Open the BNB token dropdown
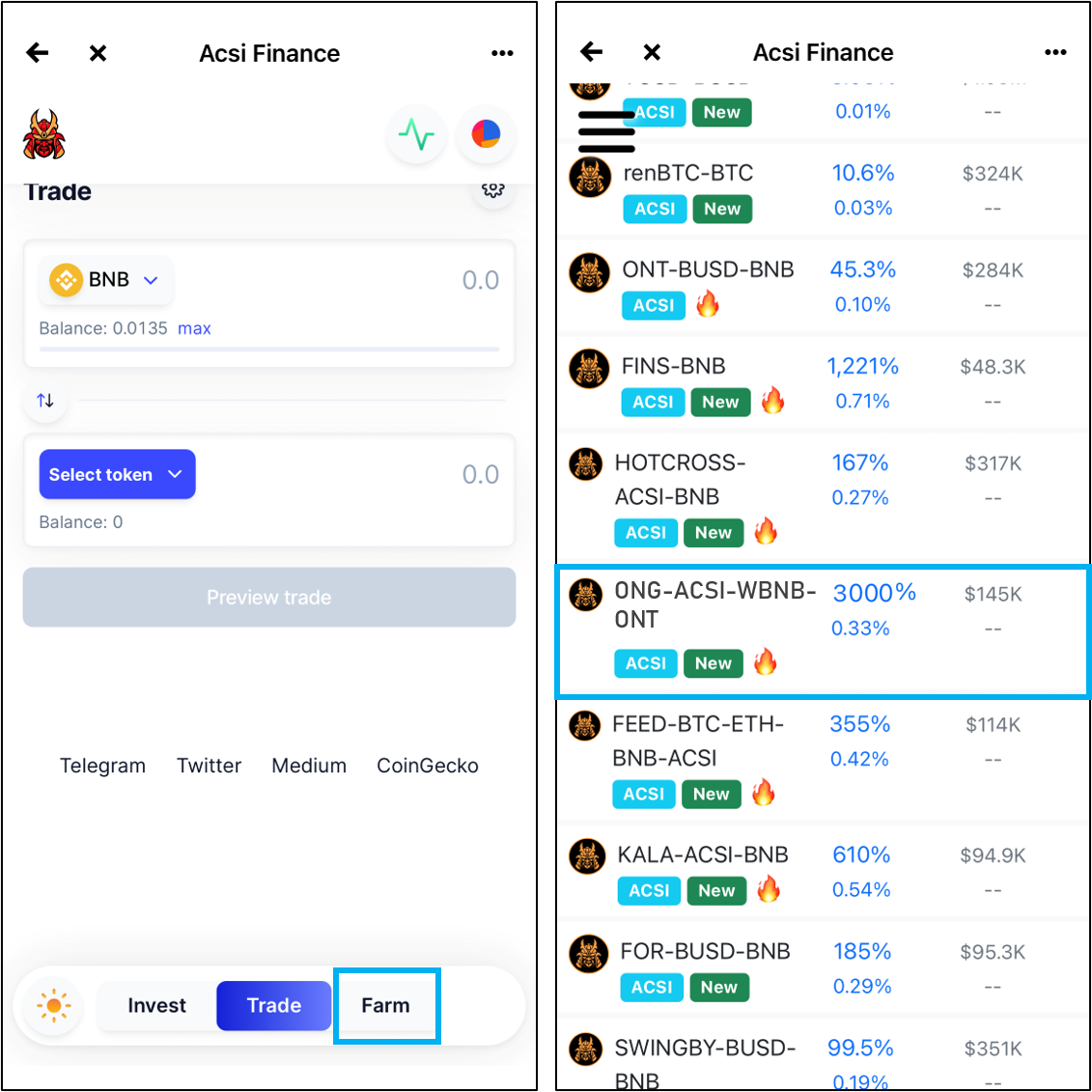 tap(106, 280)
